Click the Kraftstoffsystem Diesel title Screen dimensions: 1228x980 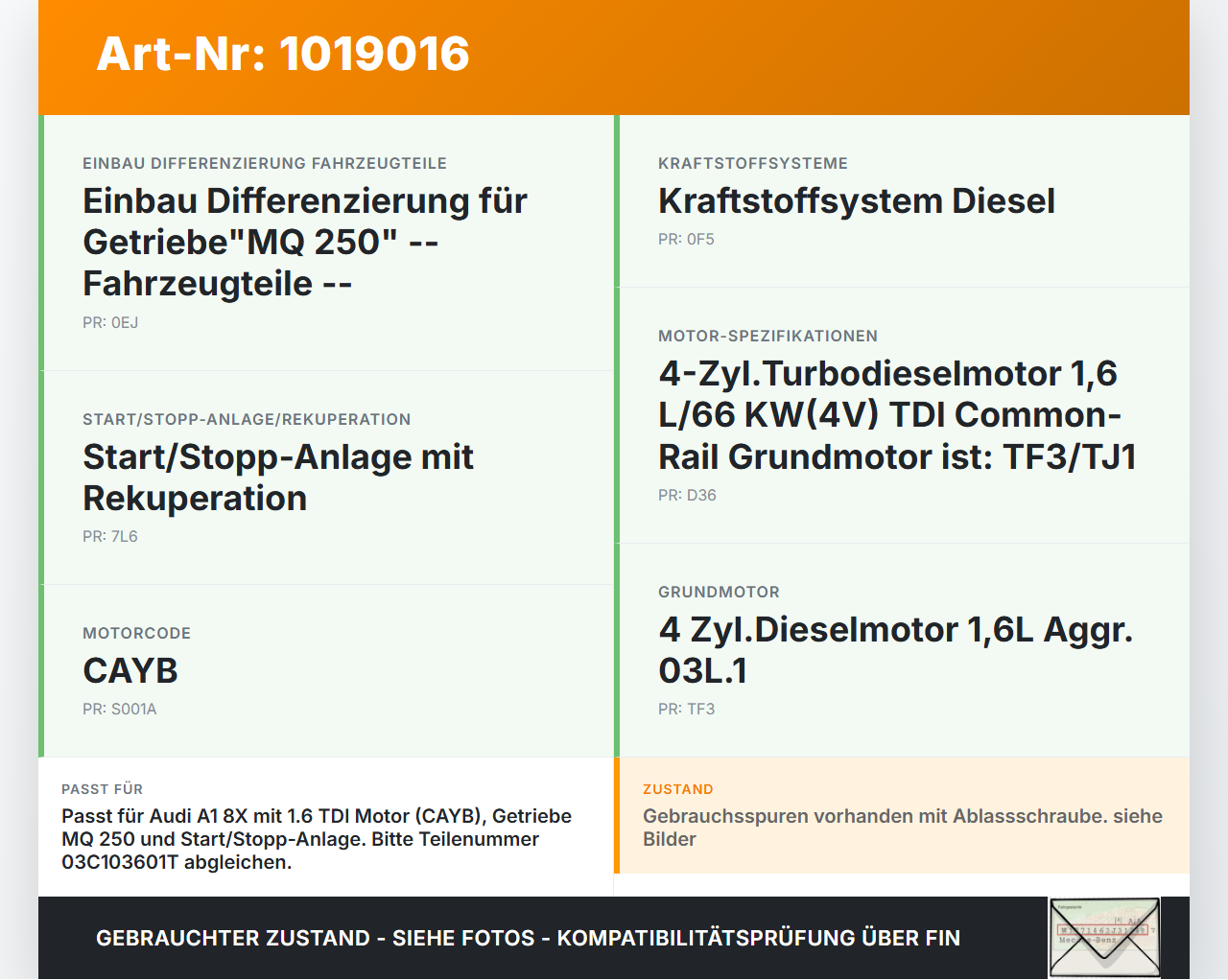[x=857, y=200]
